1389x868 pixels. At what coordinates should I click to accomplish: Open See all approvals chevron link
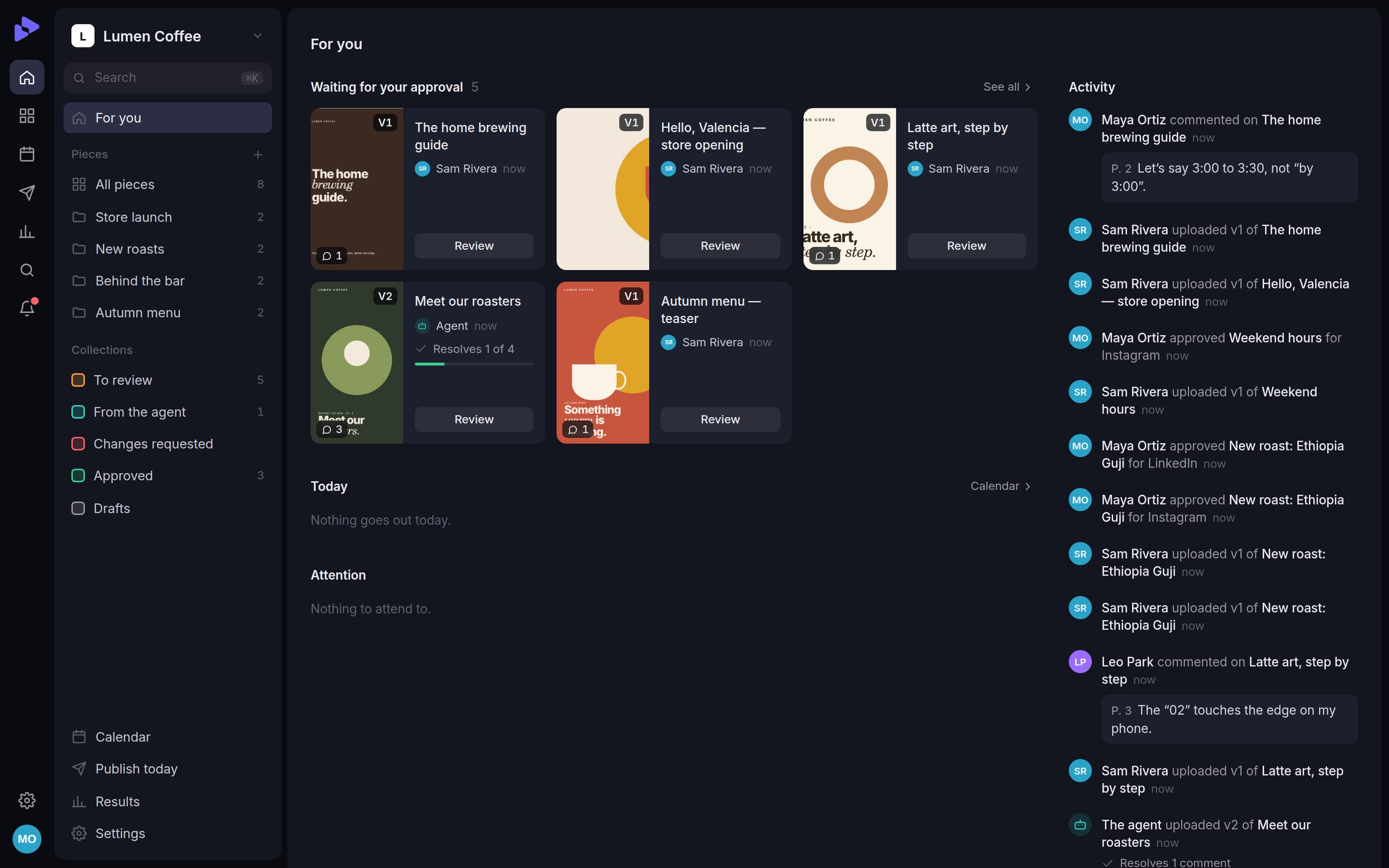(x=1007, y=87)
